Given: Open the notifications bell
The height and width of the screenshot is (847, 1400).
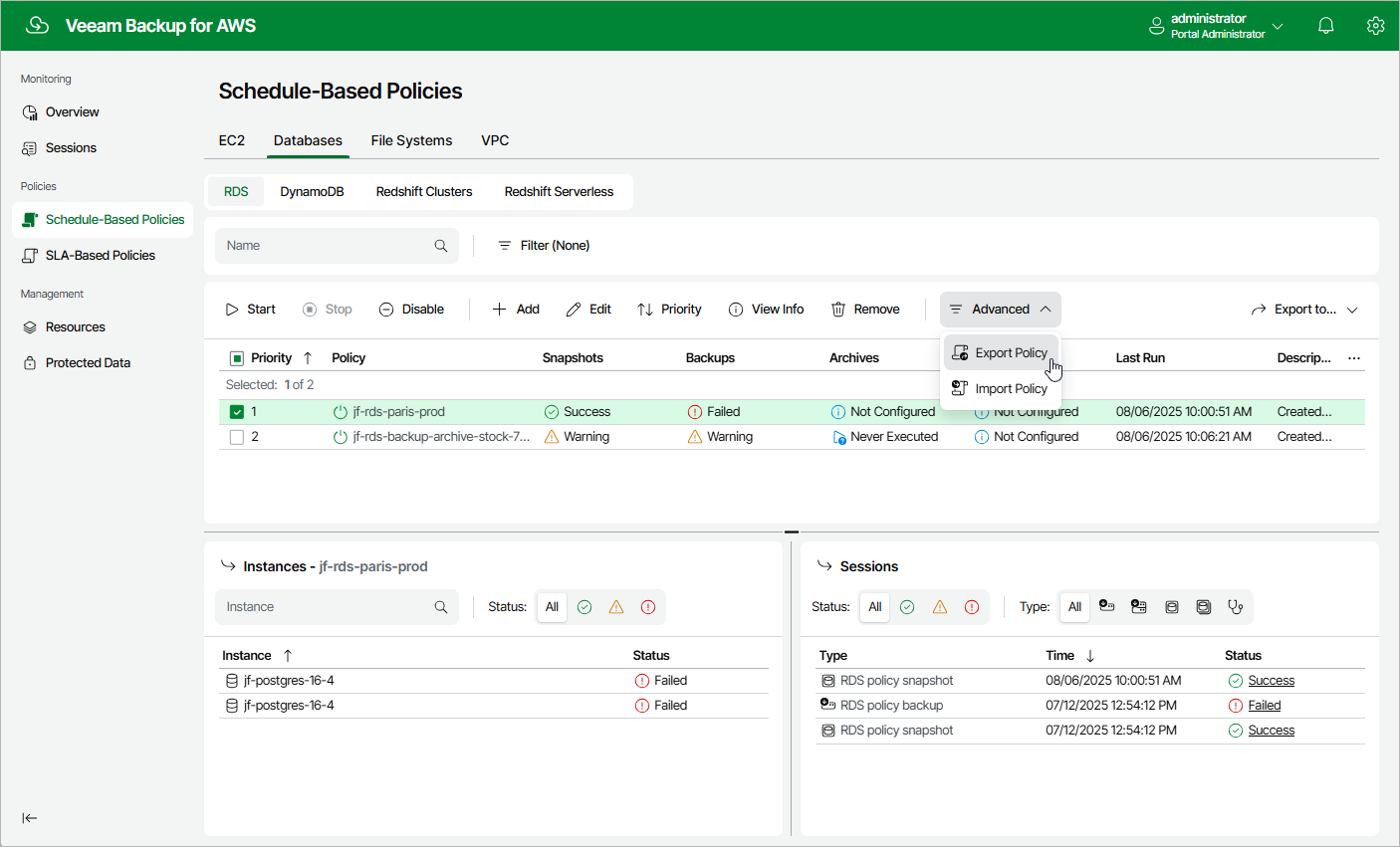Looking at the screenshot, I should pyautogui.click(x=1325, y=26).
